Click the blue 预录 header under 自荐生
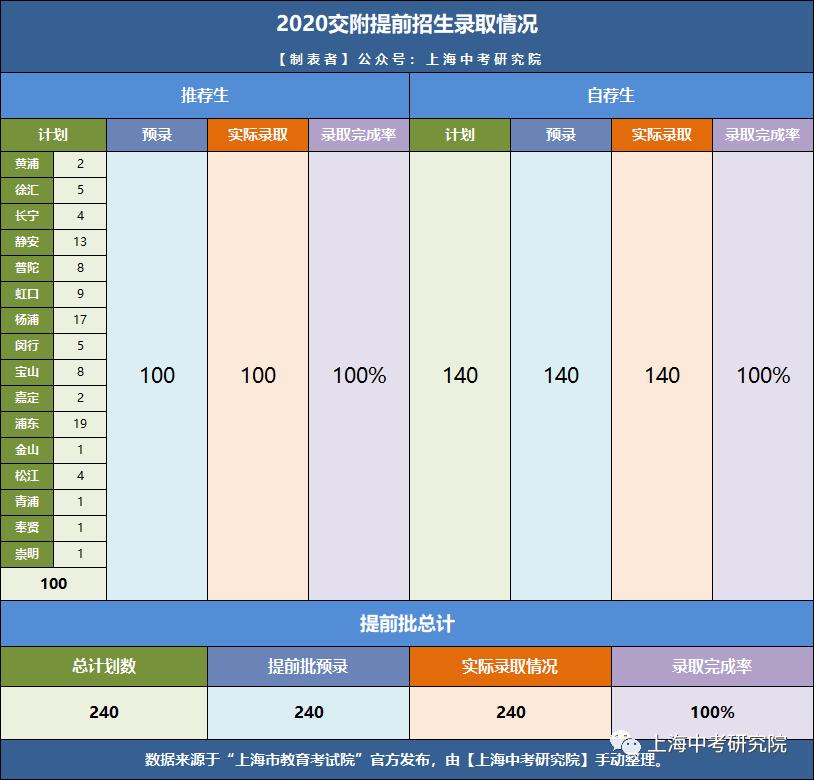The height and width of the screenshot is (780, 814). (x=561, y=134)
